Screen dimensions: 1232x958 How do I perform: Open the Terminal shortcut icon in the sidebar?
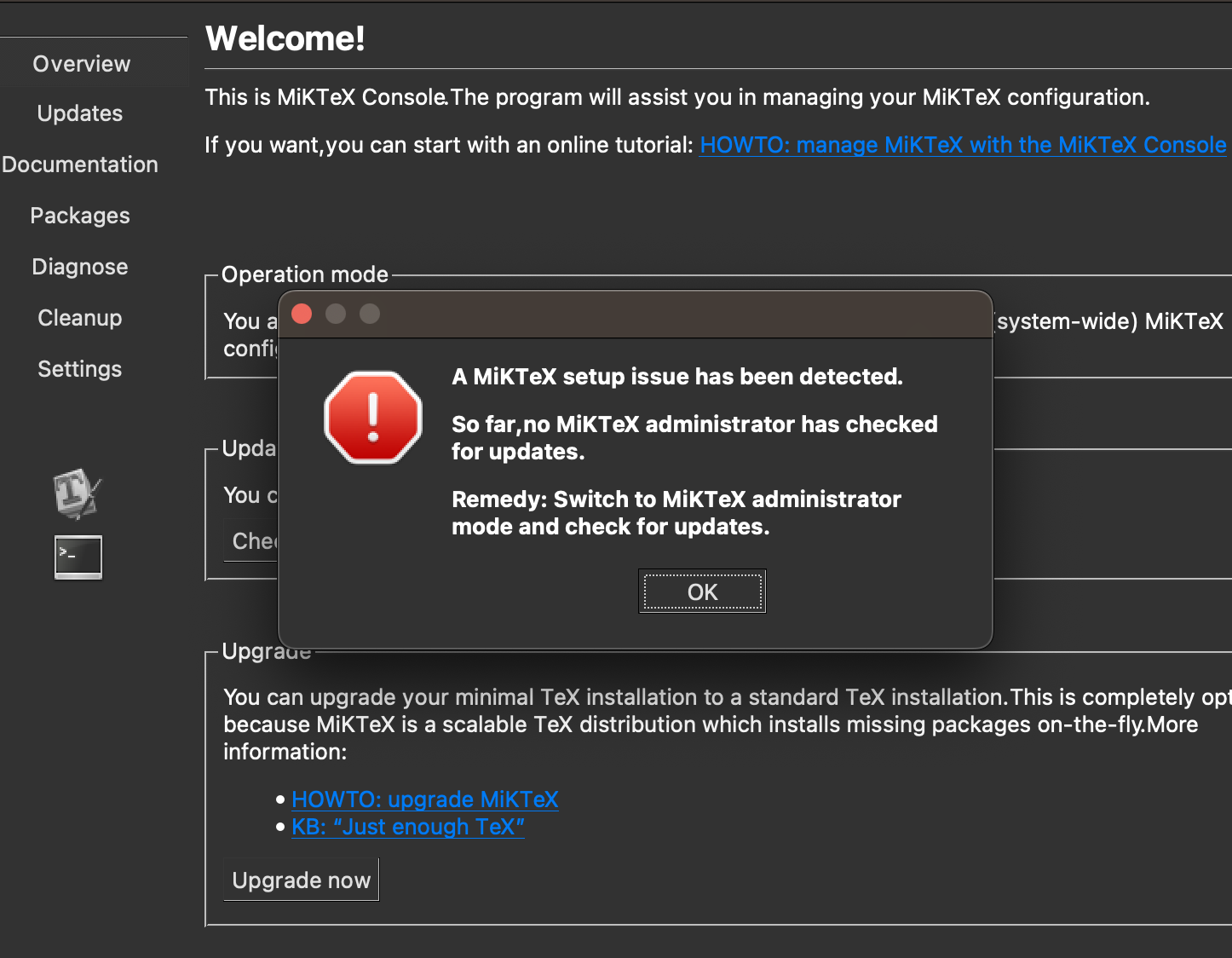pyautogui.click(x=77, y=557)
